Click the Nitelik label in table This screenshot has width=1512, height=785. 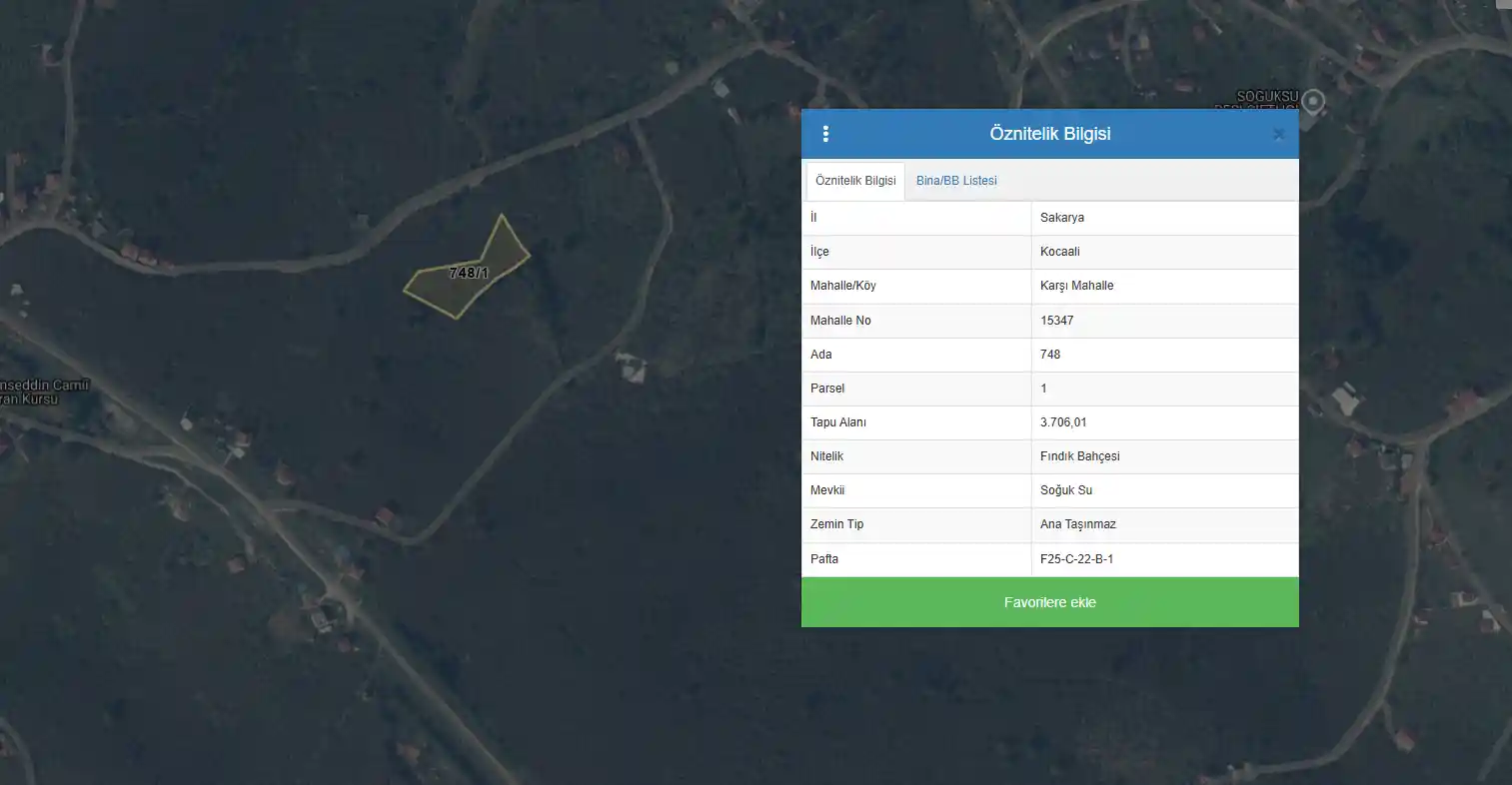(827, 456)
